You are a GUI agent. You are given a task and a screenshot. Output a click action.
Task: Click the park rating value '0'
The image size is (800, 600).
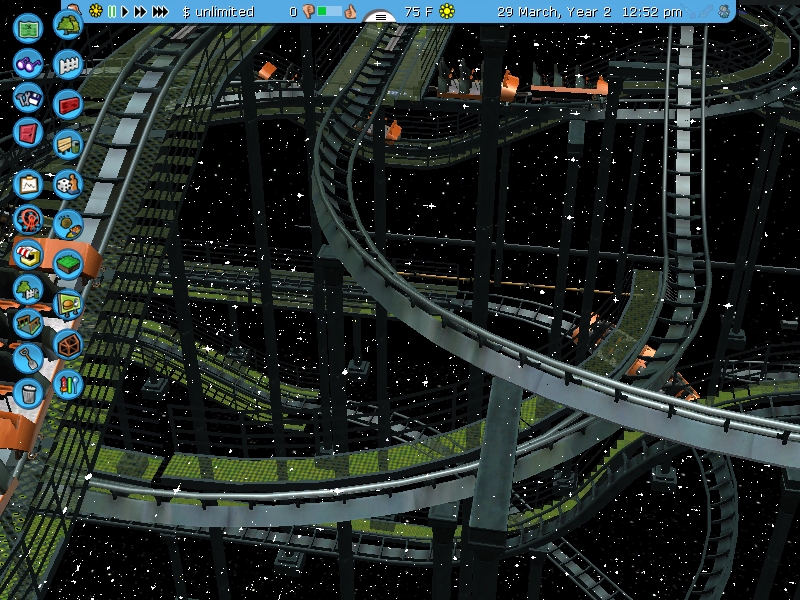293,12
